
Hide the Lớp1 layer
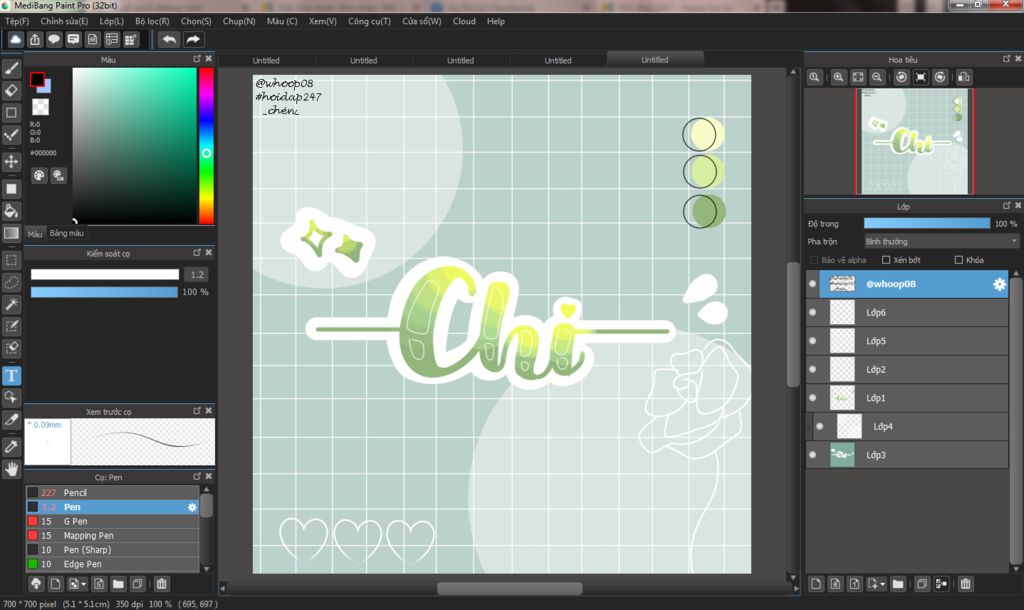812,398
